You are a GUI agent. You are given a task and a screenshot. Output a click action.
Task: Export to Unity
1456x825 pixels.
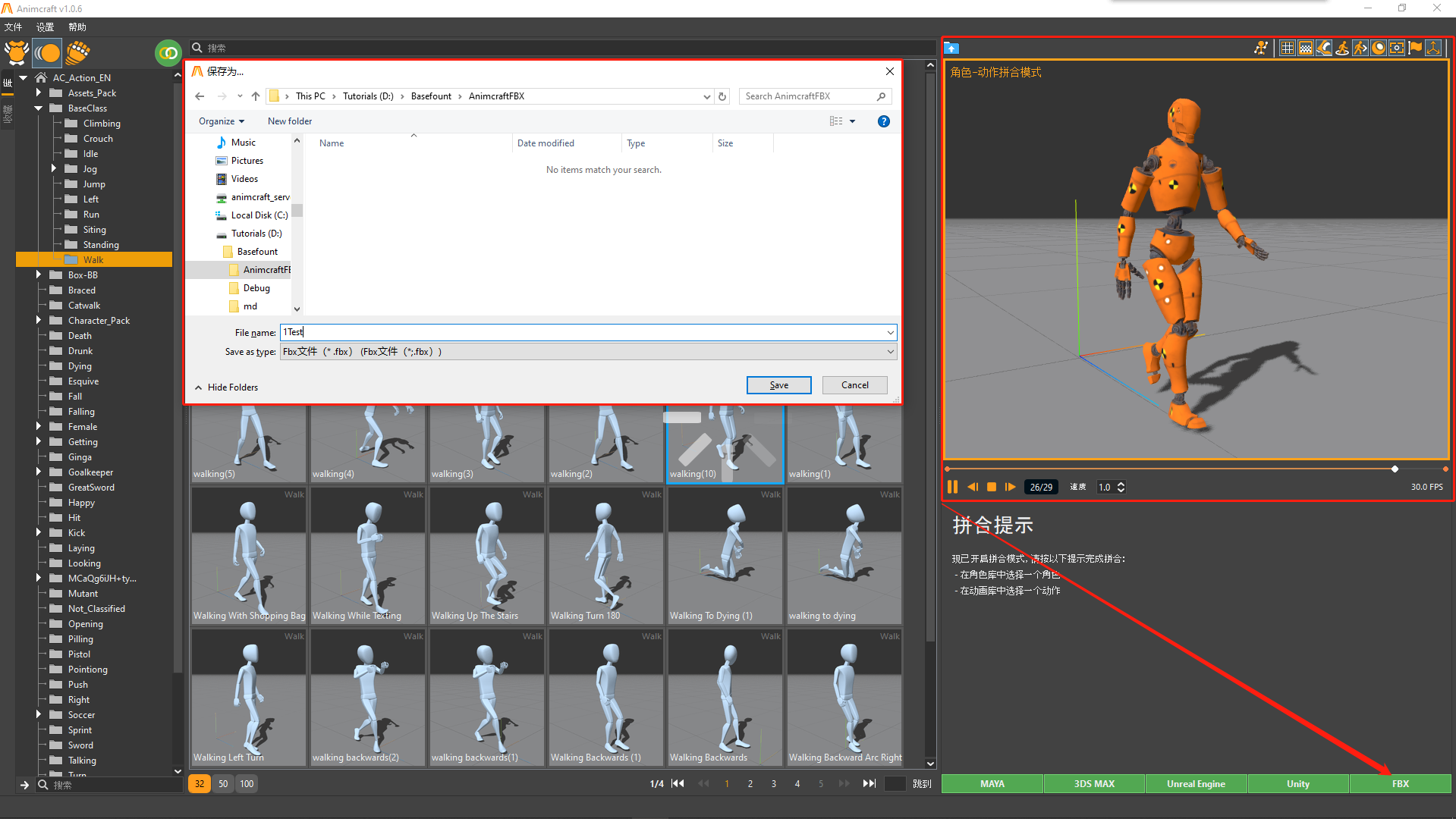[x=1298, y=784]
